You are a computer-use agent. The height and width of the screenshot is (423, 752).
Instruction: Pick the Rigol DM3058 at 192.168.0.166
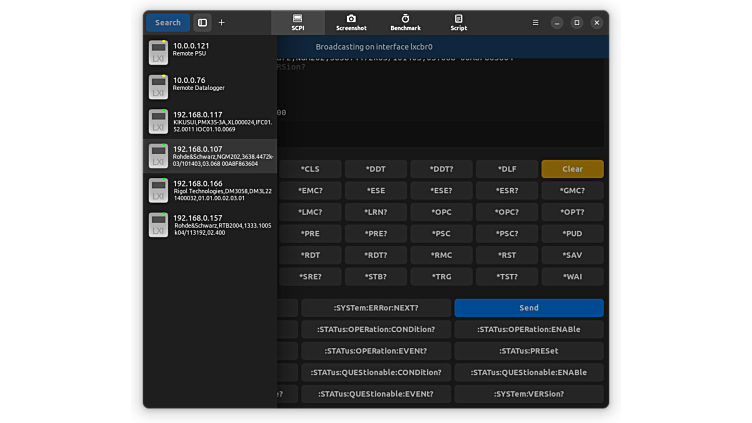coord(210,190)
